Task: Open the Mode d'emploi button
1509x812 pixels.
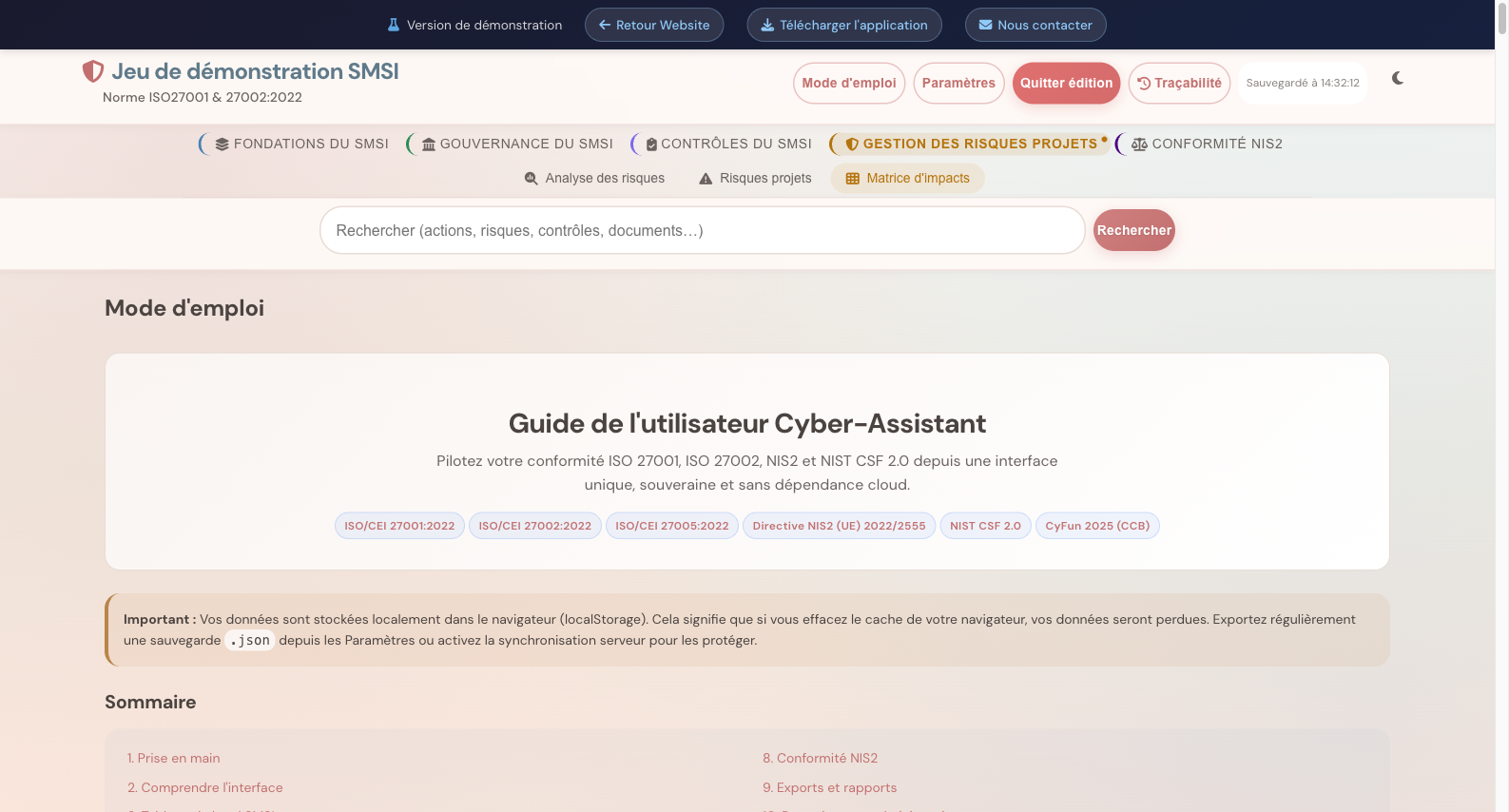Action: pyautogui.click(x=849, y=83)
